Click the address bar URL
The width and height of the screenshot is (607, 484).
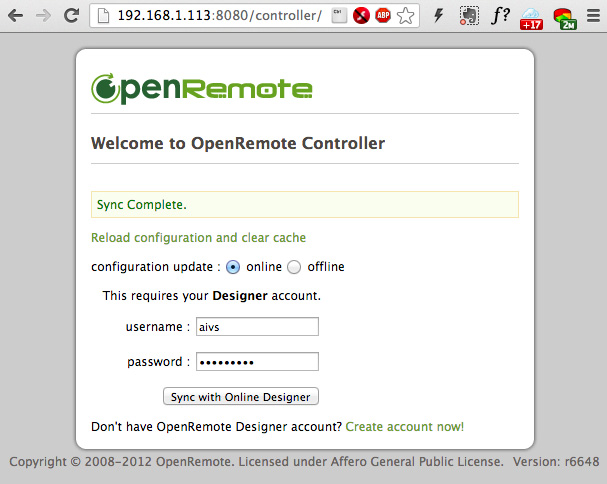218,16
